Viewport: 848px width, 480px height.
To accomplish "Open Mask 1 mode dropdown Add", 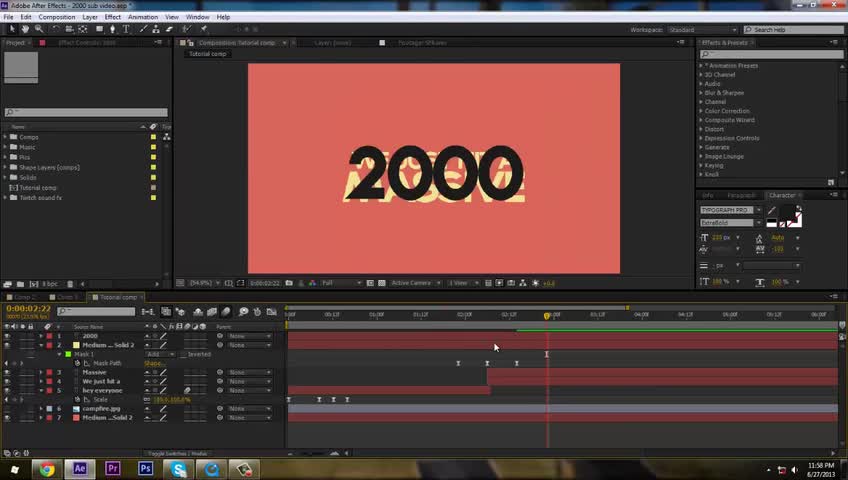I will pyautogui.click(x=160, y=355).
